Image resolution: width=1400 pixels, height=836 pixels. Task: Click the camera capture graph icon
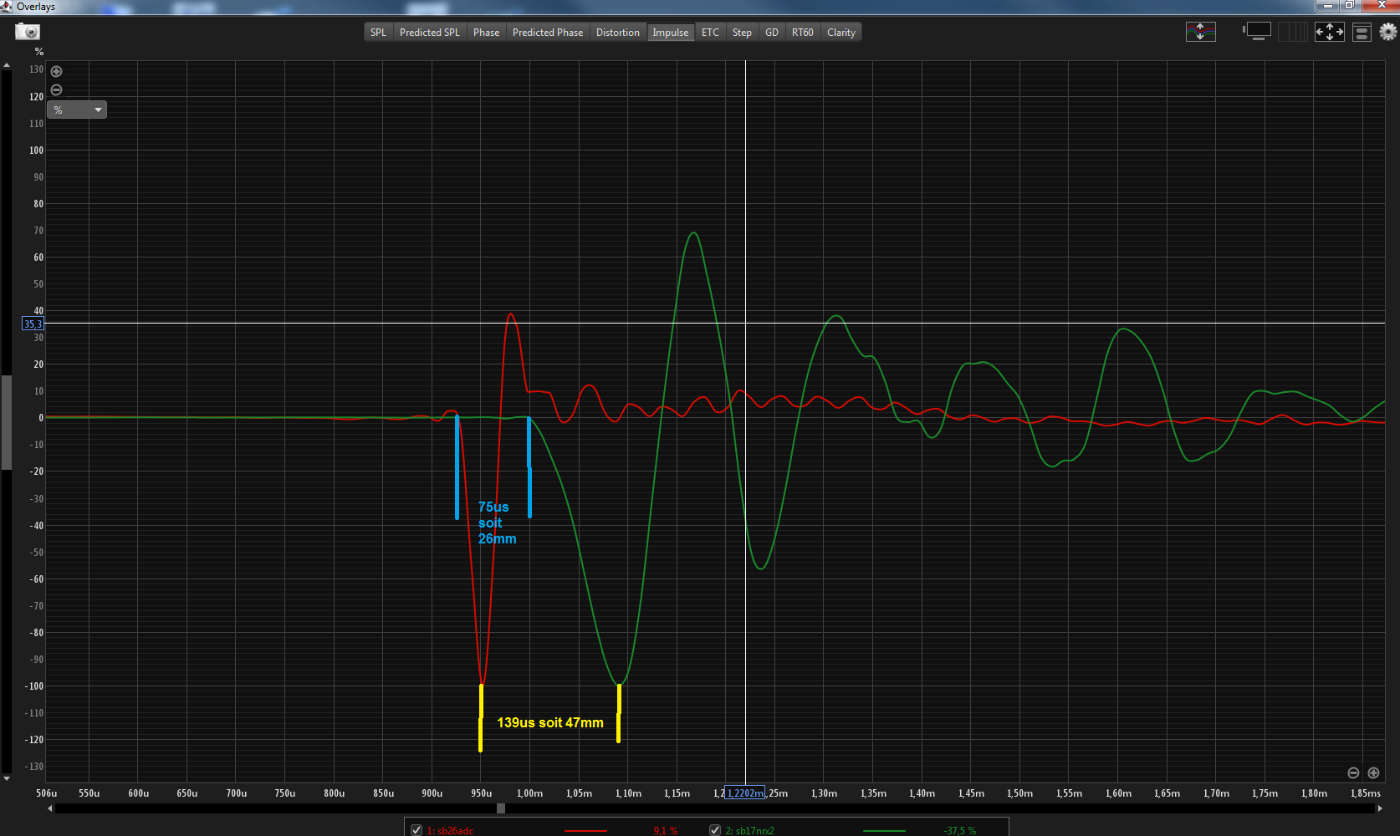pos(27,32)
